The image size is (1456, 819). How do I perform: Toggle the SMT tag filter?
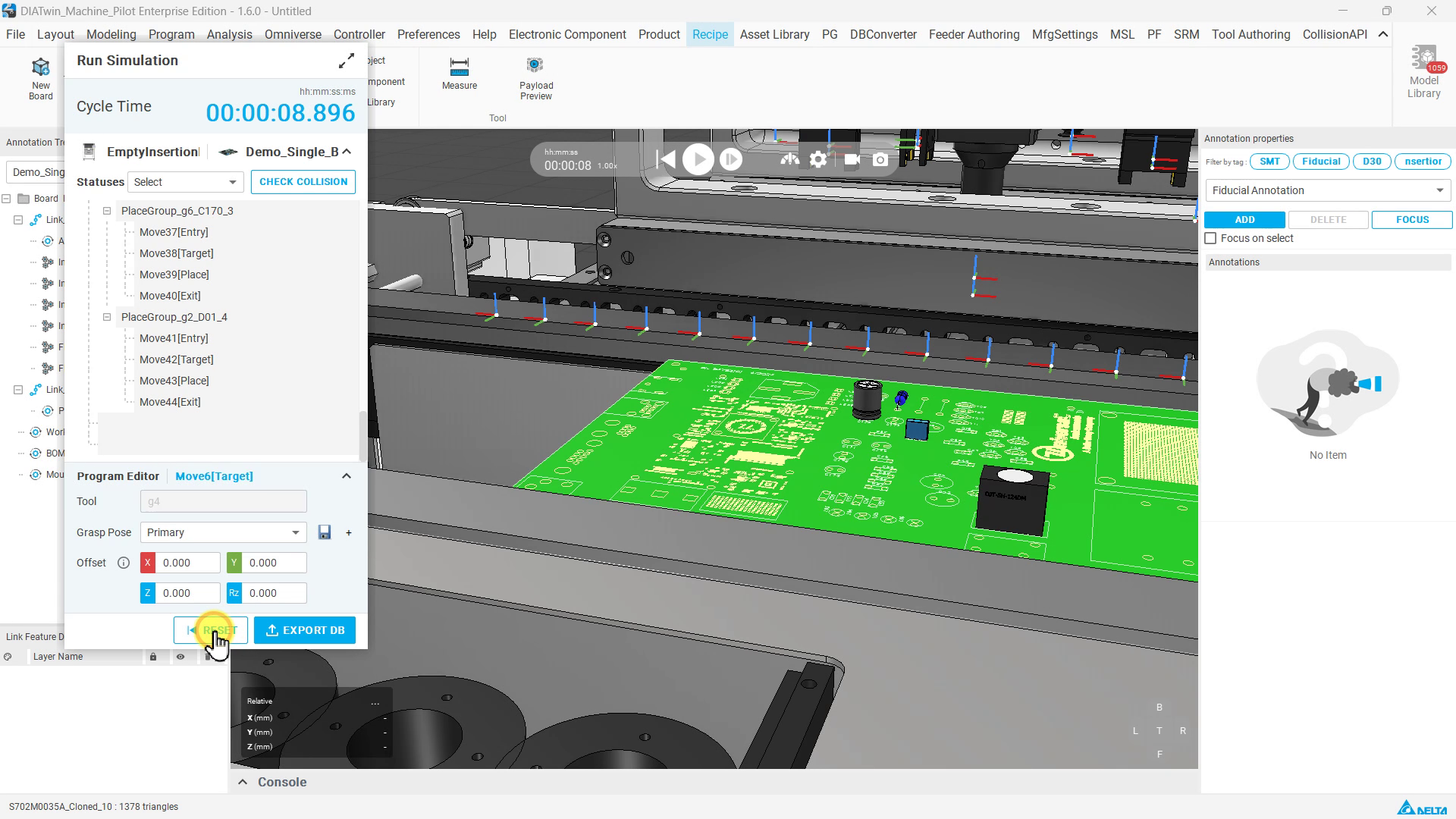(1269, 162)
